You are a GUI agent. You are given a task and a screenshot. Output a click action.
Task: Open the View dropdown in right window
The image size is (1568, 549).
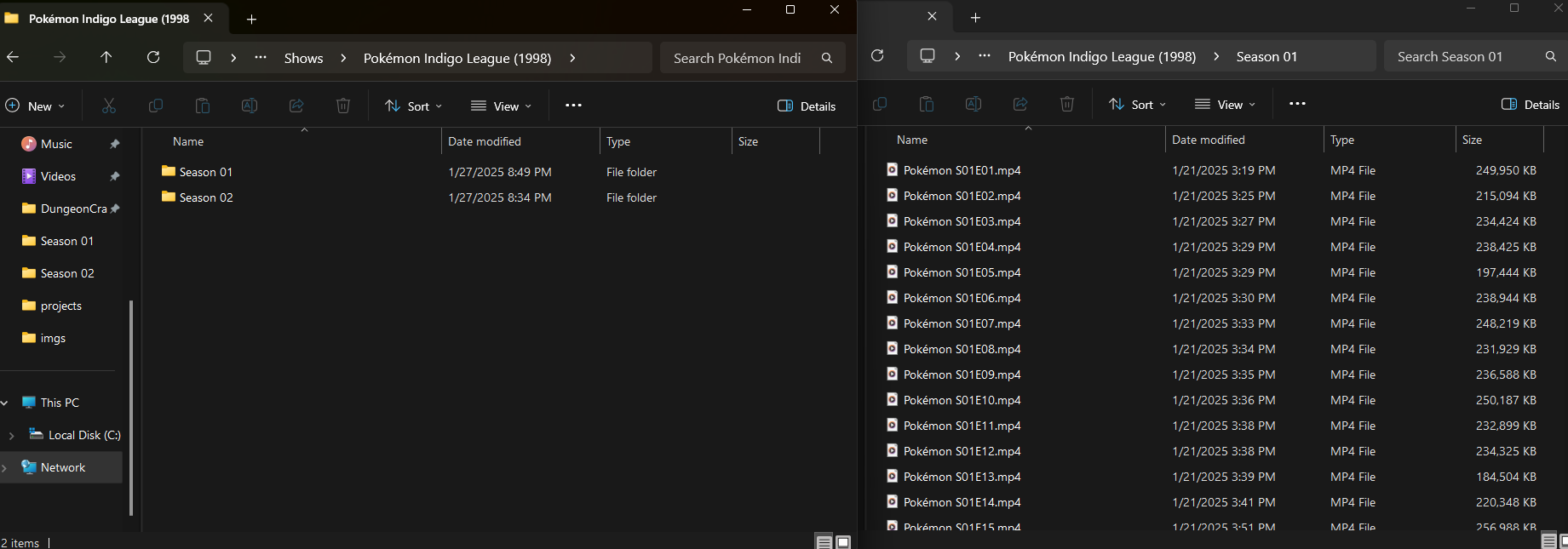1225,104
